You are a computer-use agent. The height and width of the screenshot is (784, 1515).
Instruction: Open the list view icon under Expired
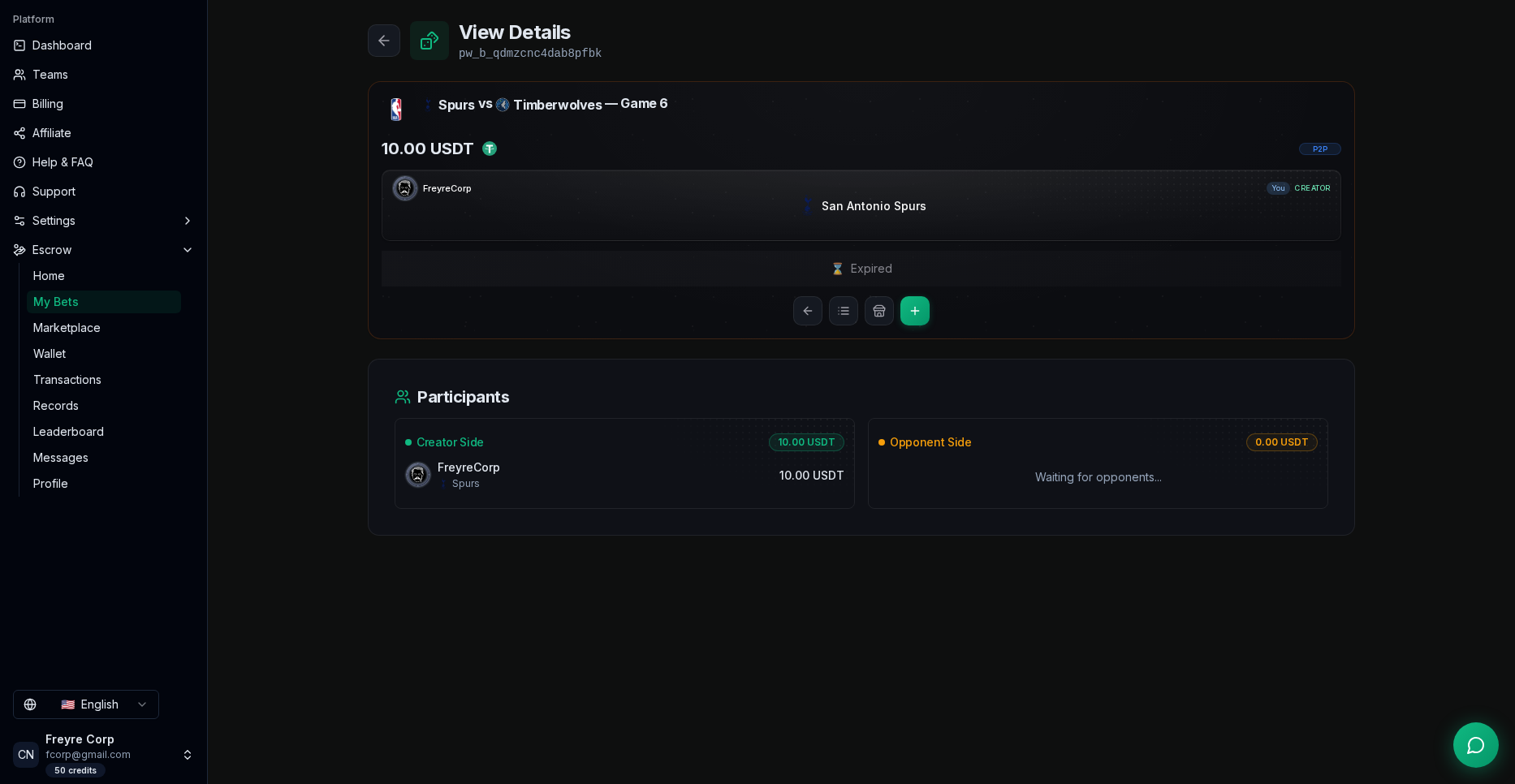pyautogui.click(x=844, y=311)
